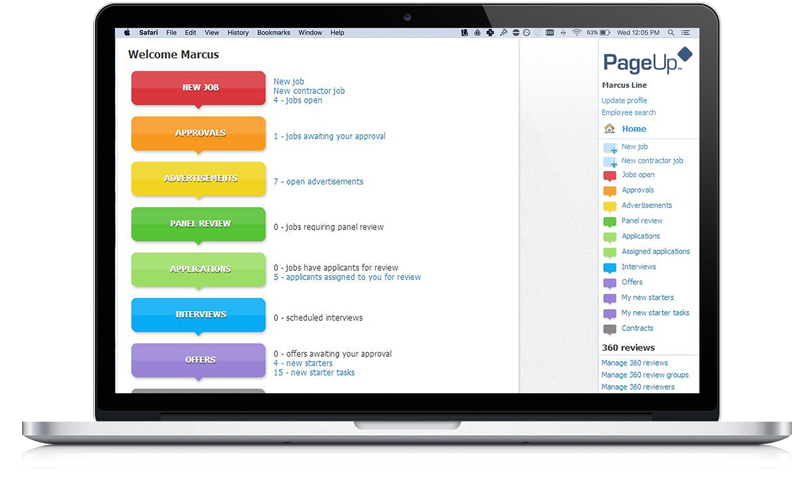Open the 'New job' link beside NEW JOB button

pos(288,81)
